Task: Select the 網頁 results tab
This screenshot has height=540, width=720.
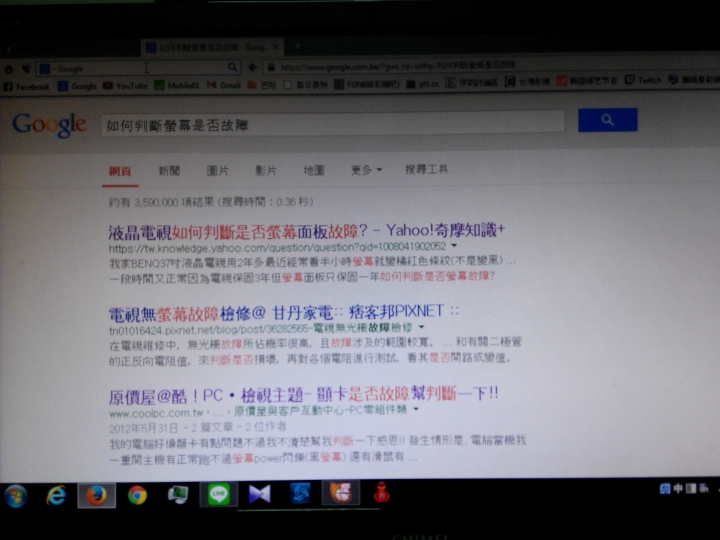Action: point(120,171)
